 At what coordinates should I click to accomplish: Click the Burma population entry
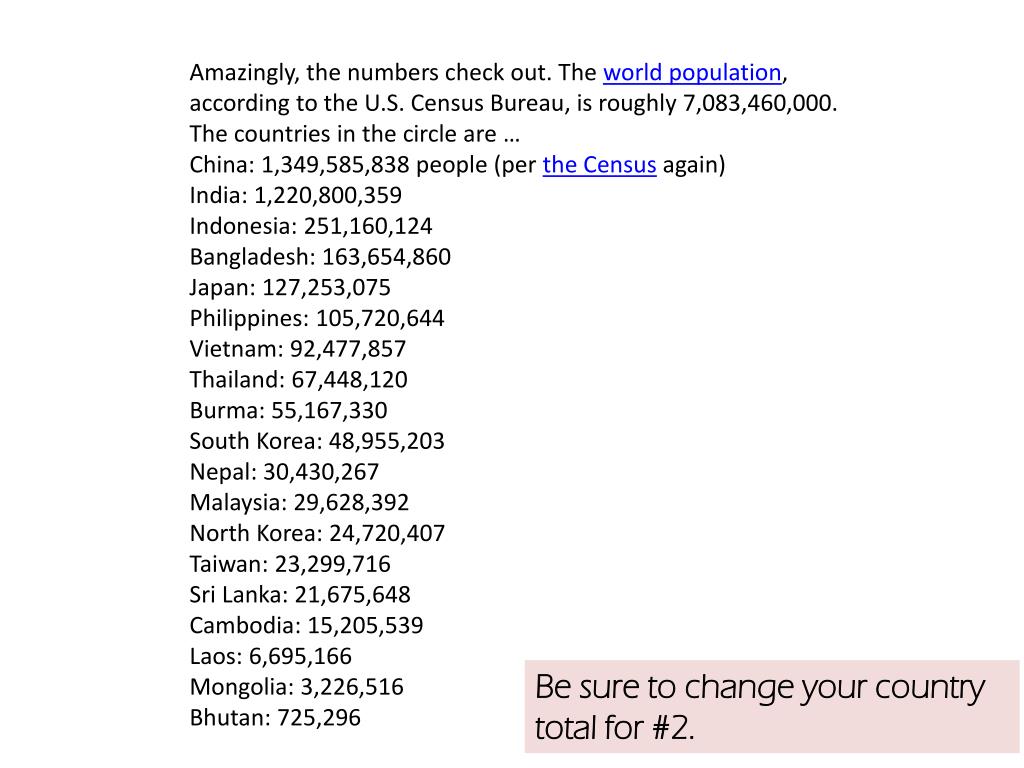[x=289, y=410]
